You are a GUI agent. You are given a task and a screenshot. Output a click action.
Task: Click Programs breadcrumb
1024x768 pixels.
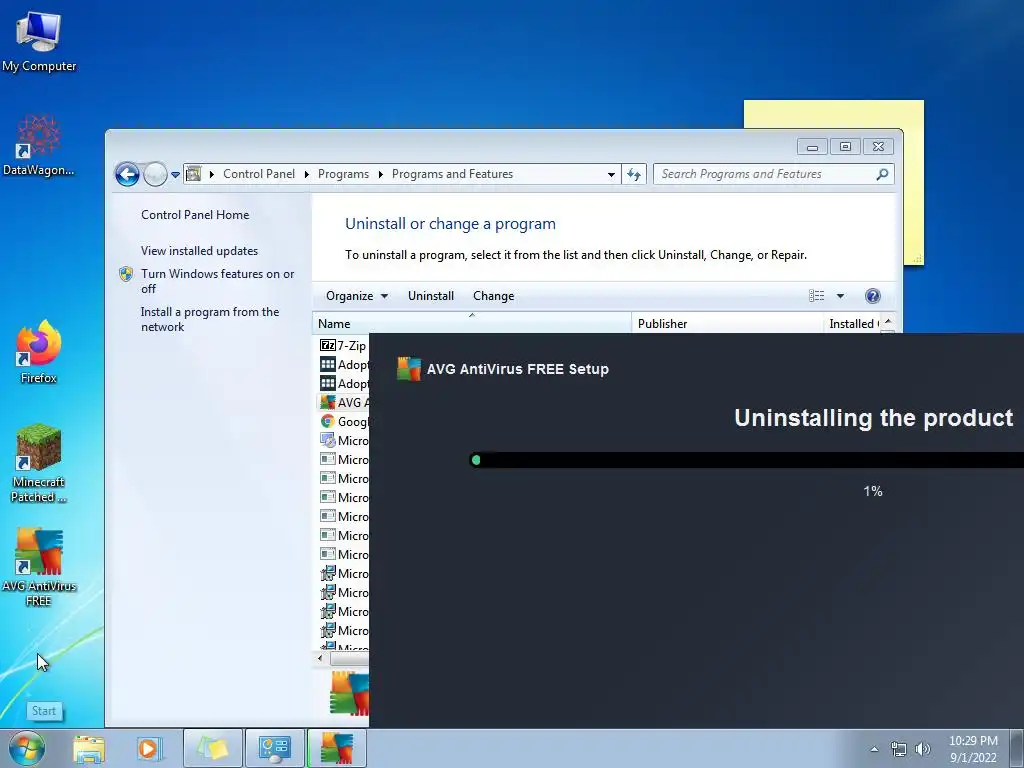(x=343, y=174)
